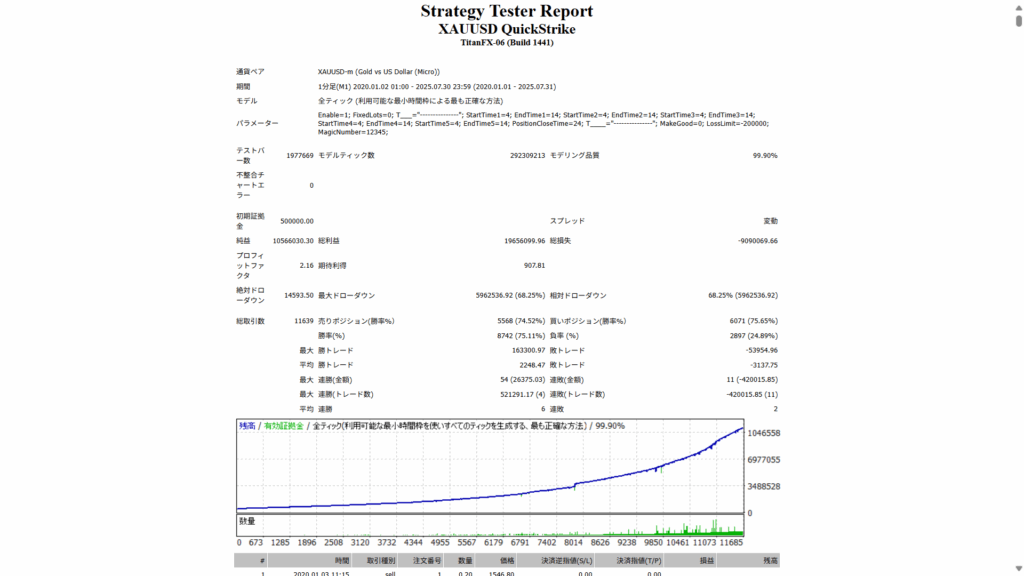Select 'XAUUSD-m (Gold vs US Dollar (Micro))'
Screen dimensions: 1024x576
point(379,72)
